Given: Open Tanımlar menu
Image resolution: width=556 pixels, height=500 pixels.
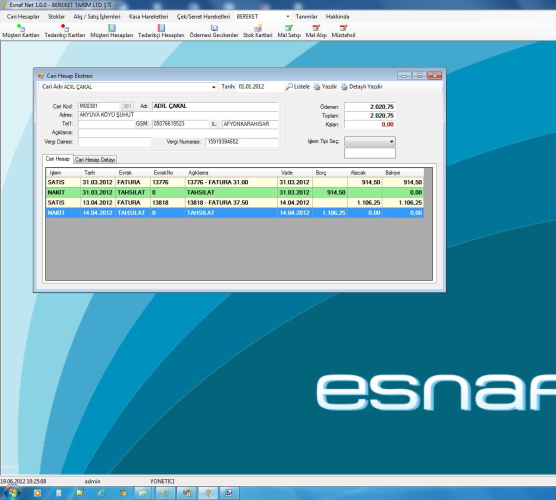Looking at the screenshot, I should point(306,17).
